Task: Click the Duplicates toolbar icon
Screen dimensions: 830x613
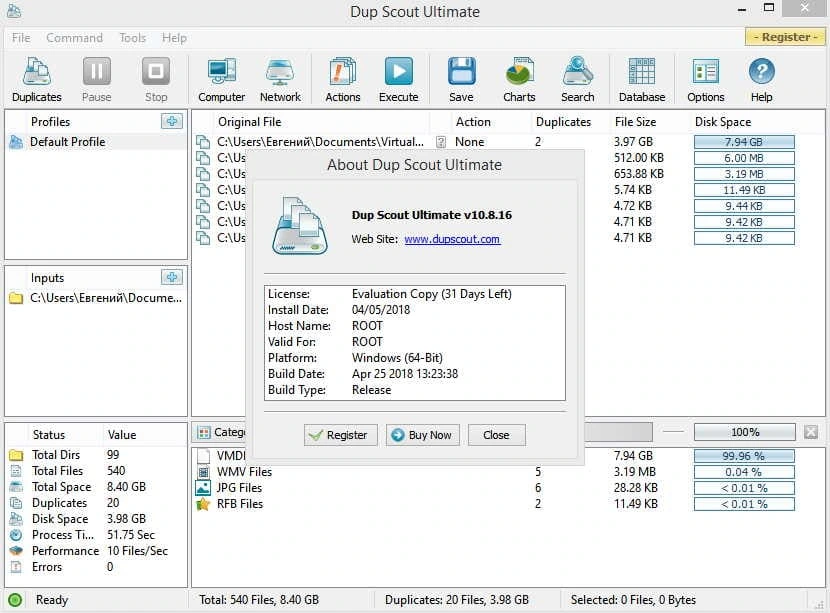Action: pyautogui.click(x=37, y=71)
